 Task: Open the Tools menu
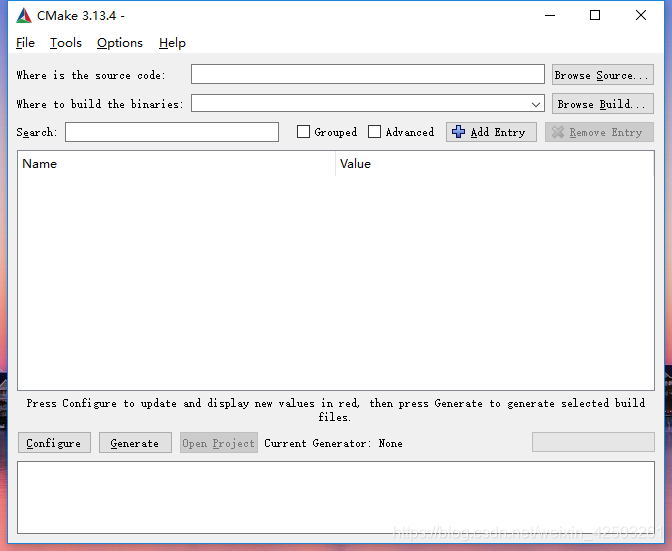pyautogui.click(x=66, y=43)
